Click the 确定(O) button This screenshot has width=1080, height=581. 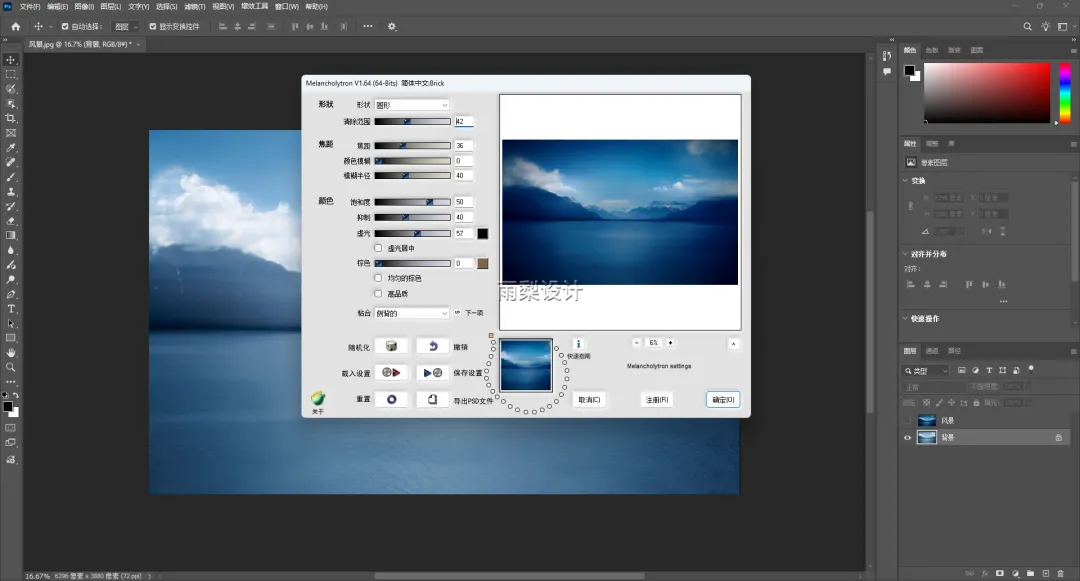point(722,400)
